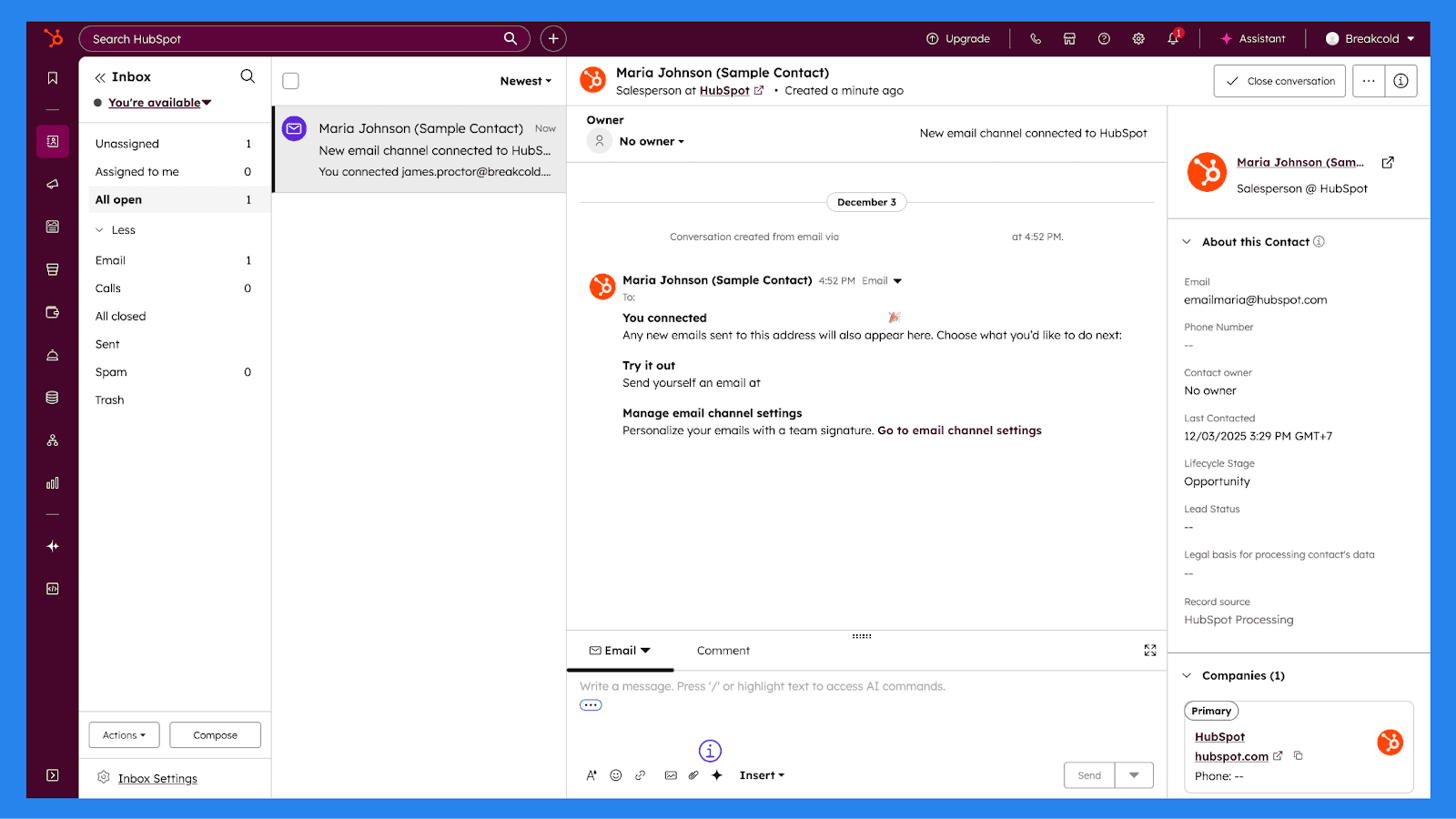The height and width of the screenshot is (819, 1456).
Task: Open the Go to email channel settings link
Action: [959, 430]
